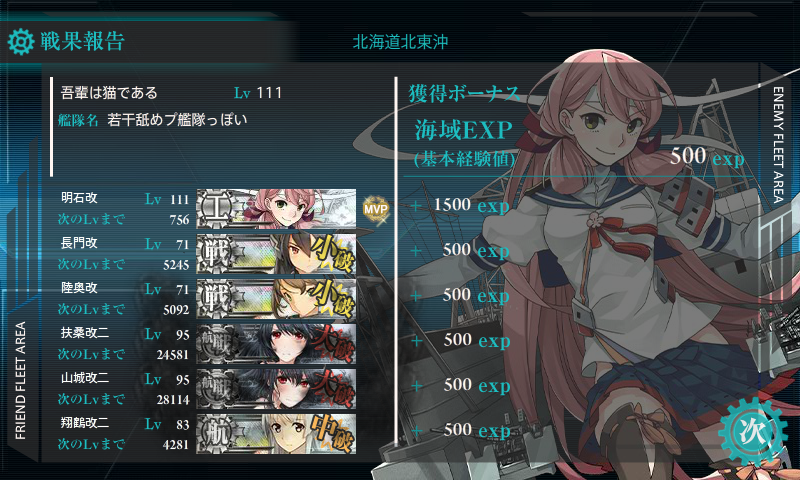Click the 1500 exp bonus entry

coord(472,205)
